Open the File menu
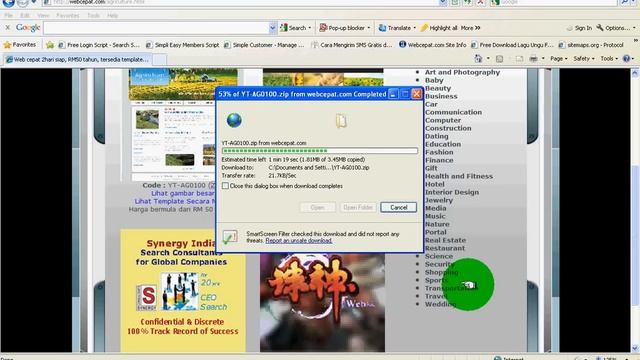640x360 pixels. coord(8,16)
